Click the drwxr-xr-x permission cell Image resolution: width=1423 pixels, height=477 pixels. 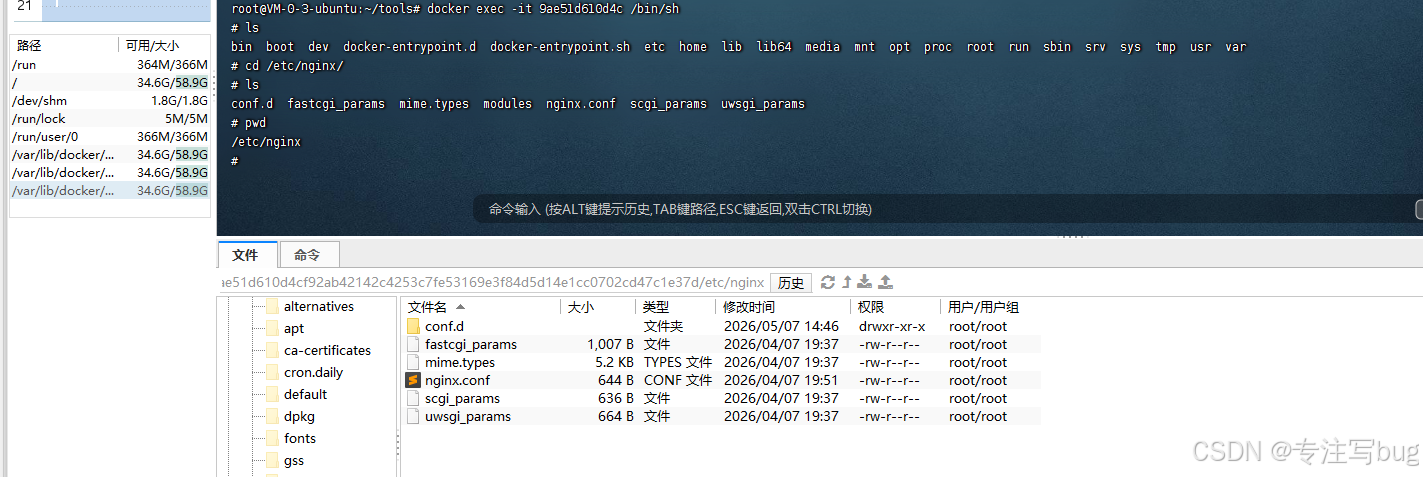click(x=892, y=326)
